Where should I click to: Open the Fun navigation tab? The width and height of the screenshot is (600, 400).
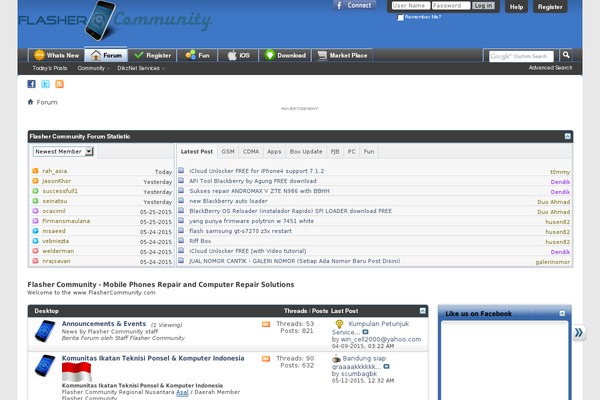tap(197, 56)
